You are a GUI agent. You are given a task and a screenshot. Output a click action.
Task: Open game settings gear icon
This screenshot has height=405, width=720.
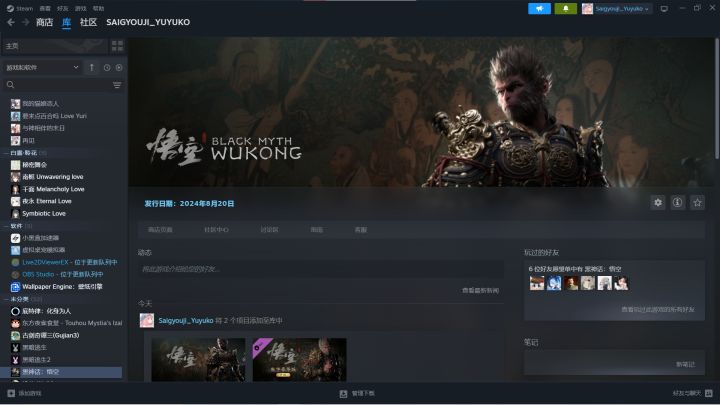coord(658,202)
